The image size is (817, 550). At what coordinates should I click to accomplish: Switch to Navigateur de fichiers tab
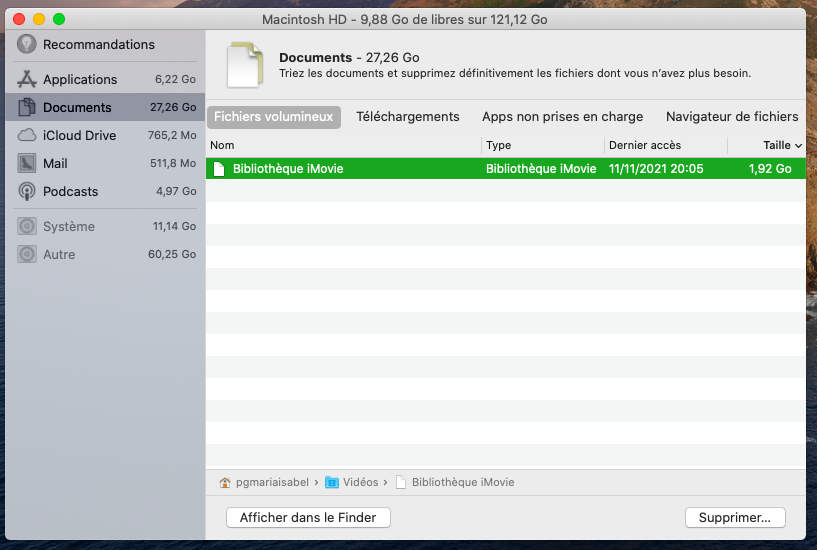(732, 117)
